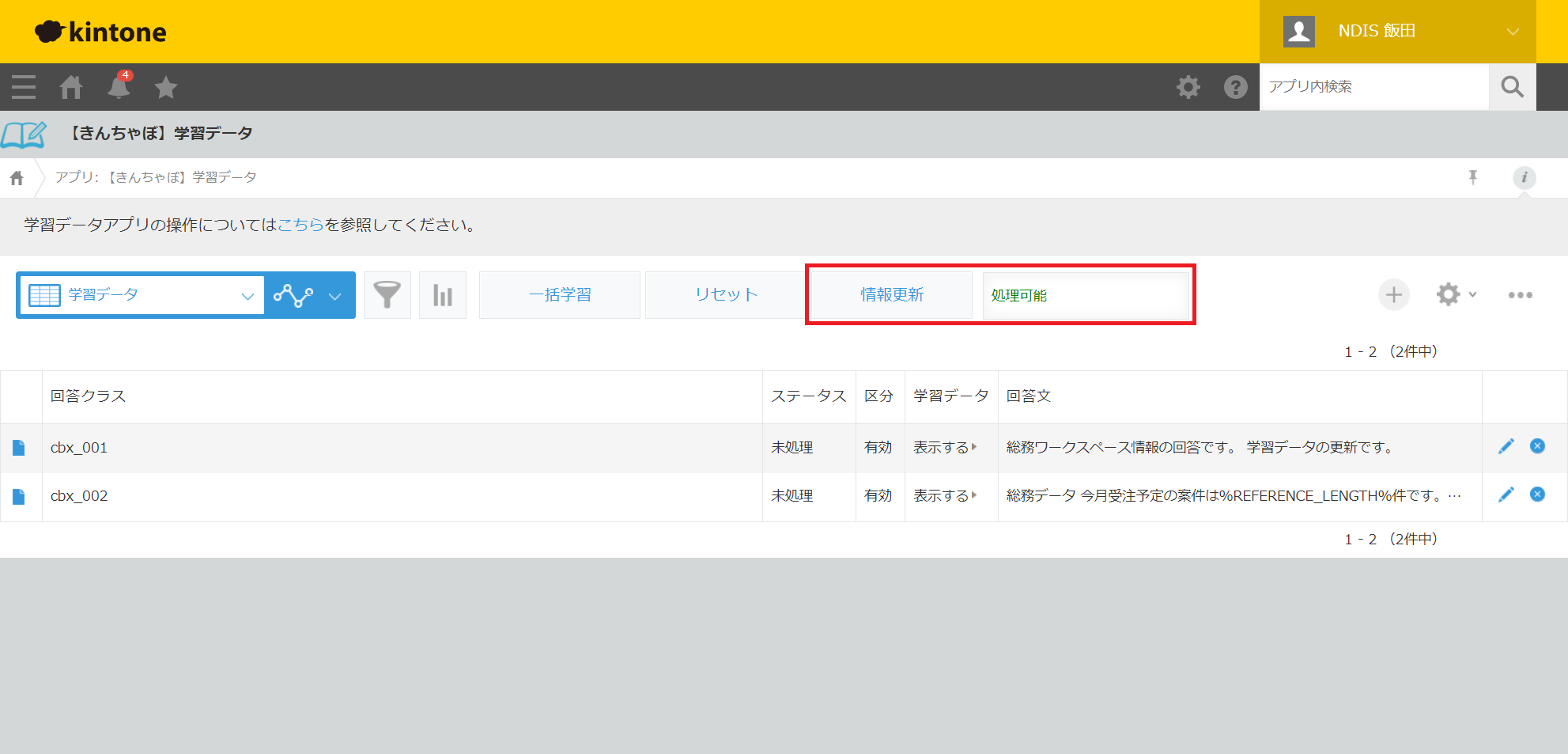Open the three-dots options menu
The width and height of the screenshot is (1568, 754).
[x=1520, y=295]
